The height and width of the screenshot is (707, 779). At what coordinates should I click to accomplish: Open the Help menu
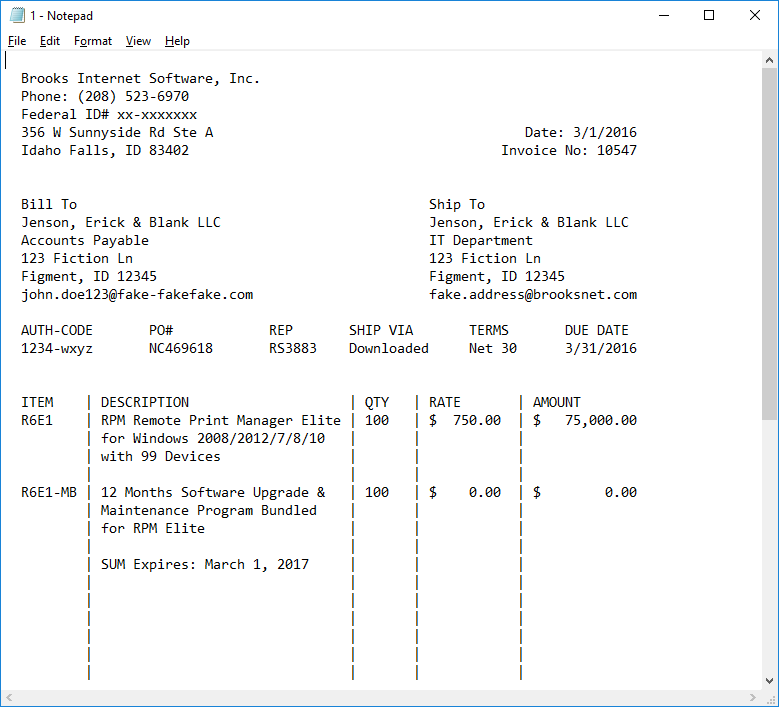(x=177, y=41)
